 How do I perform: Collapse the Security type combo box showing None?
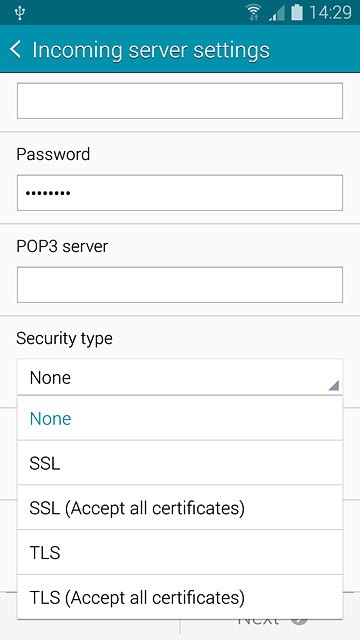coord(180,377)
